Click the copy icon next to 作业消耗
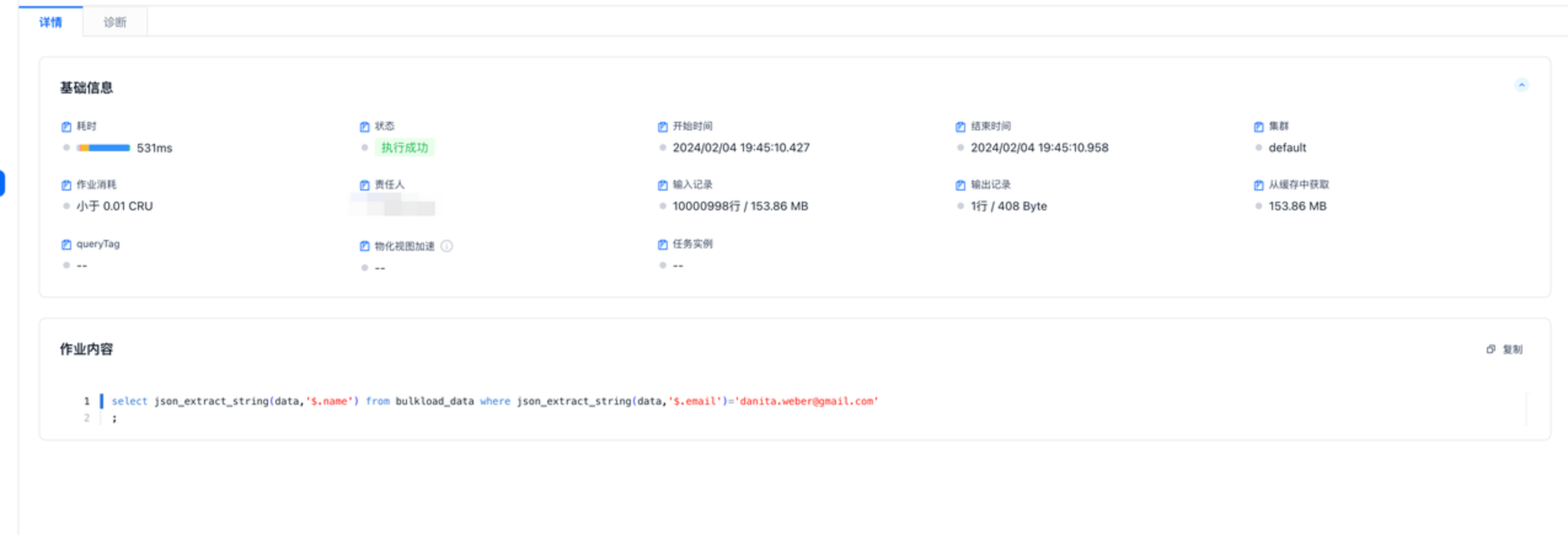 point(66,185)
